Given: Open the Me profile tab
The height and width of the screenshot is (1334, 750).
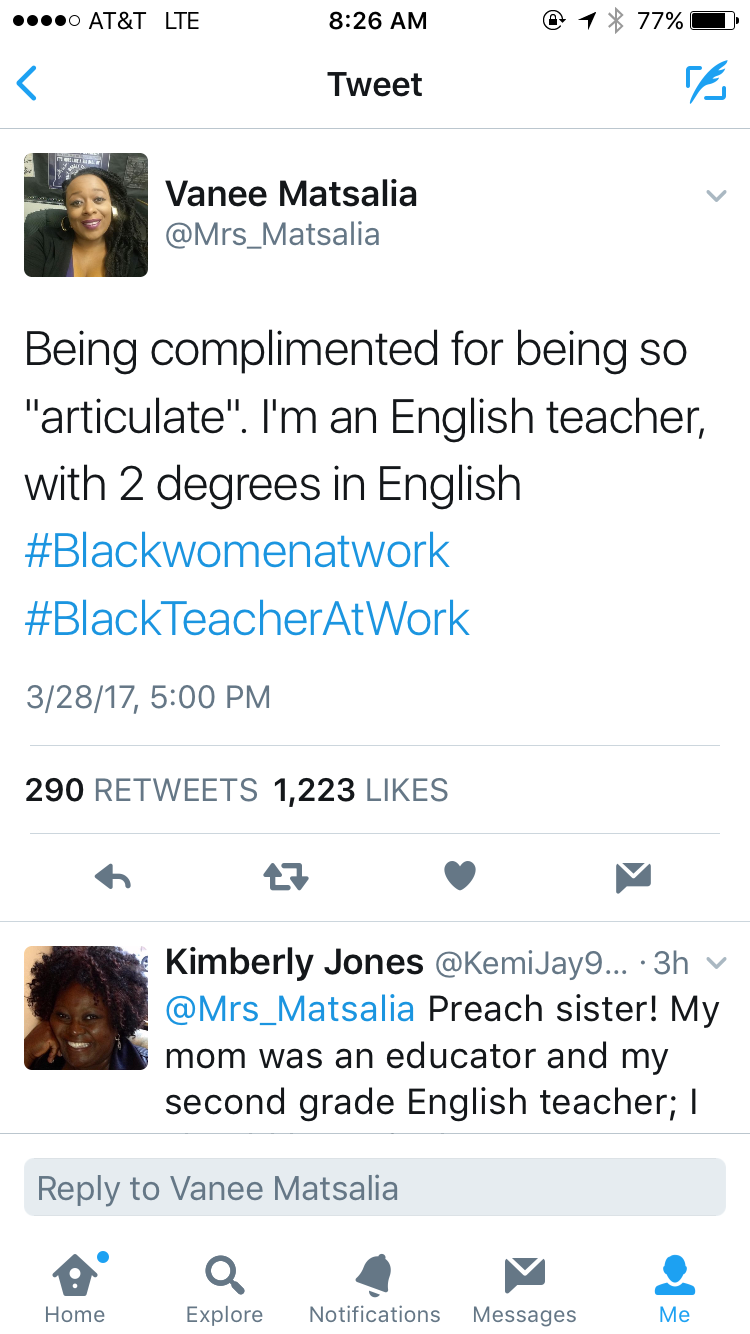Looking at the screenshot, I should click(x=674, y=1288).
